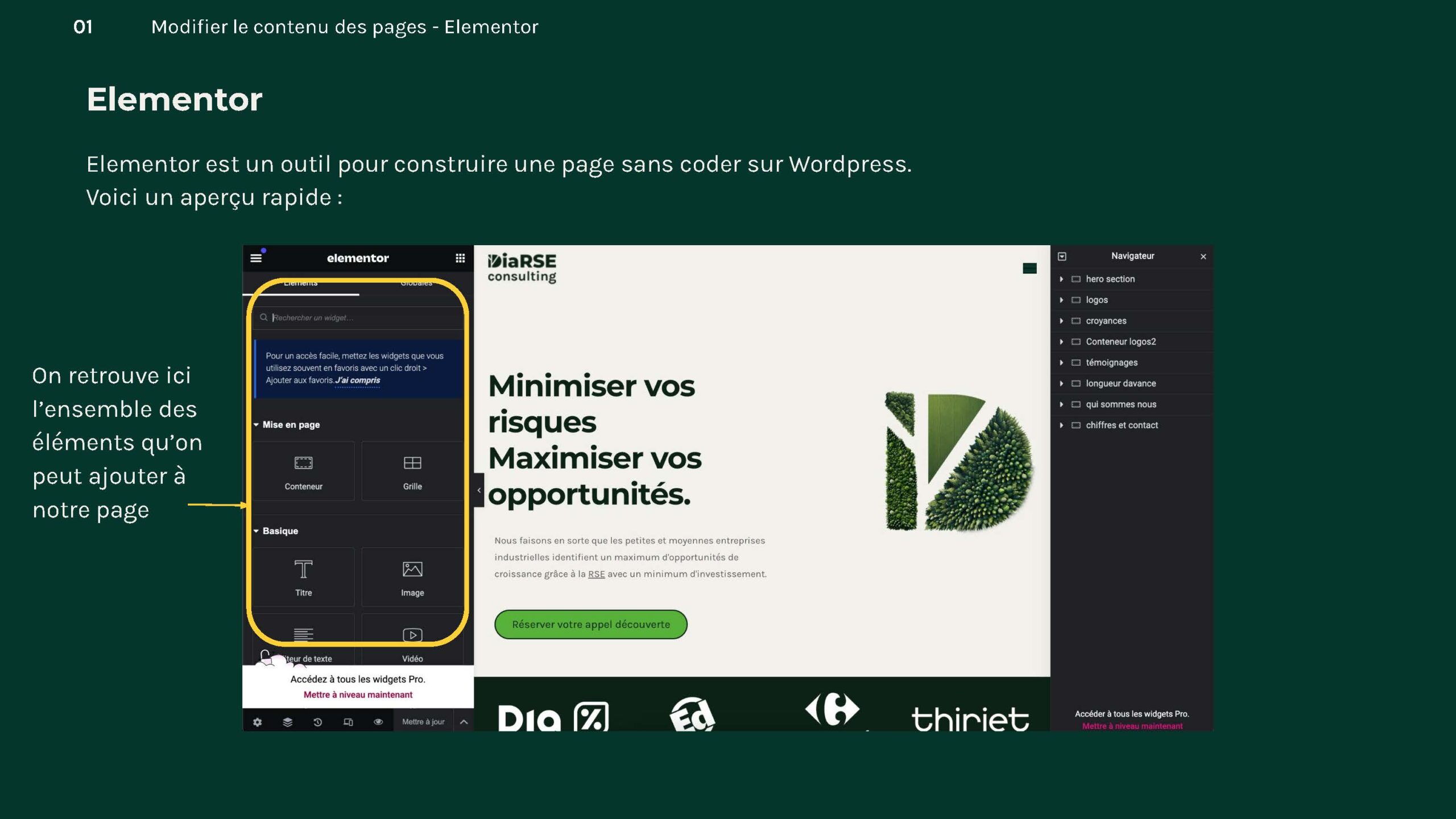Screen dimensions: 1456x819
Task: Add a Conteneur widget
Action: pyautogui.click(x=303, y=471)
